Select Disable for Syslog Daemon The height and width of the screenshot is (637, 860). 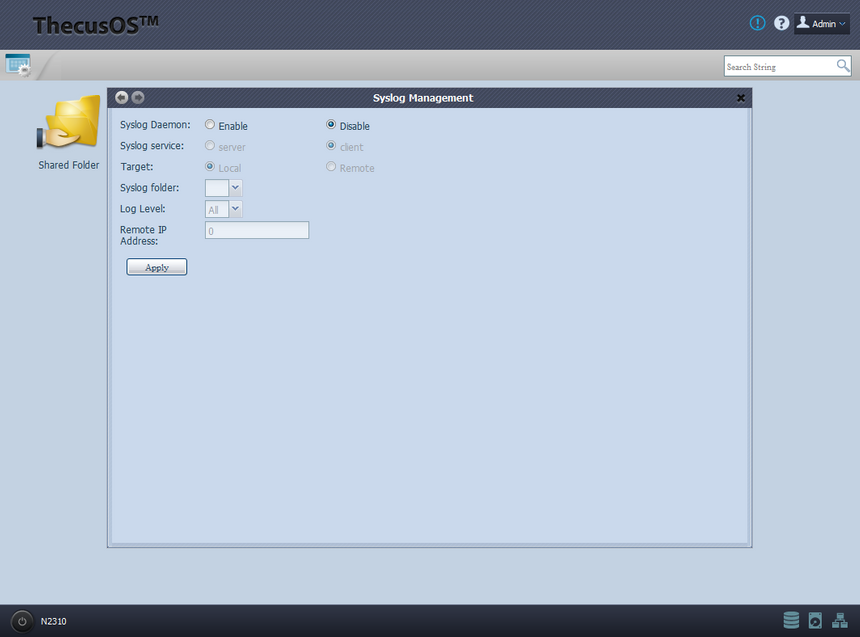[x=331, y=125]
